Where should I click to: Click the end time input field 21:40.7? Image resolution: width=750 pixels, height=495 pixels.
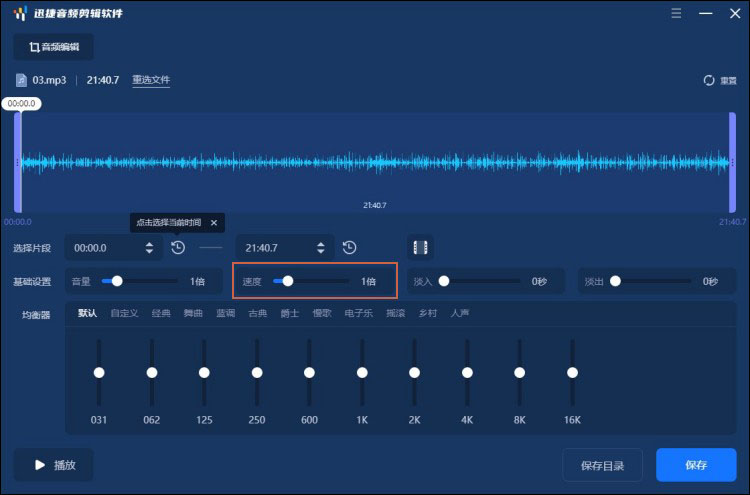click(285, 248)
